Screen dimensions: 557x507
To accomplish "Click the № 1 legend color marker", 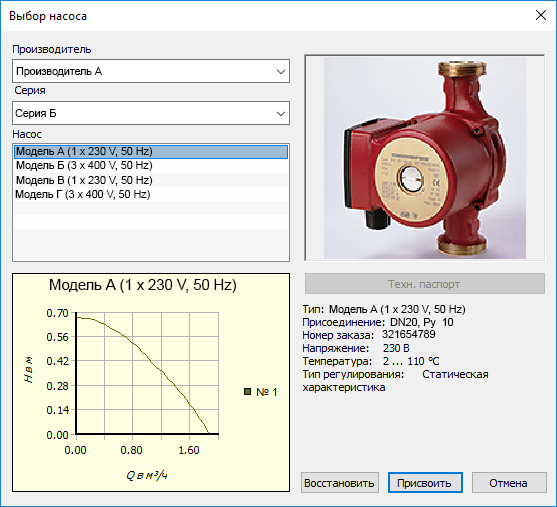I will pyautogui.click(x=248, y=392).
